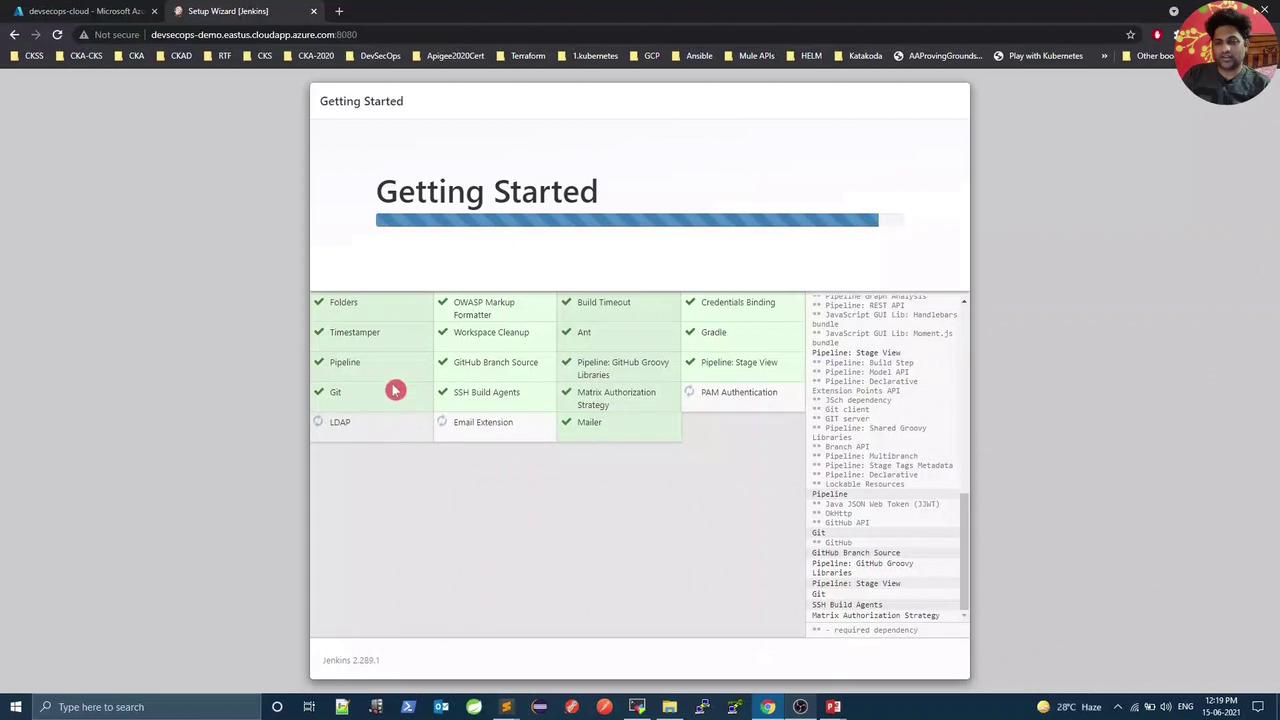Open PowerShell from the taskbar
Image resolution: width=1280 pixels, height=720 pixels.
(x=408, y=707)
